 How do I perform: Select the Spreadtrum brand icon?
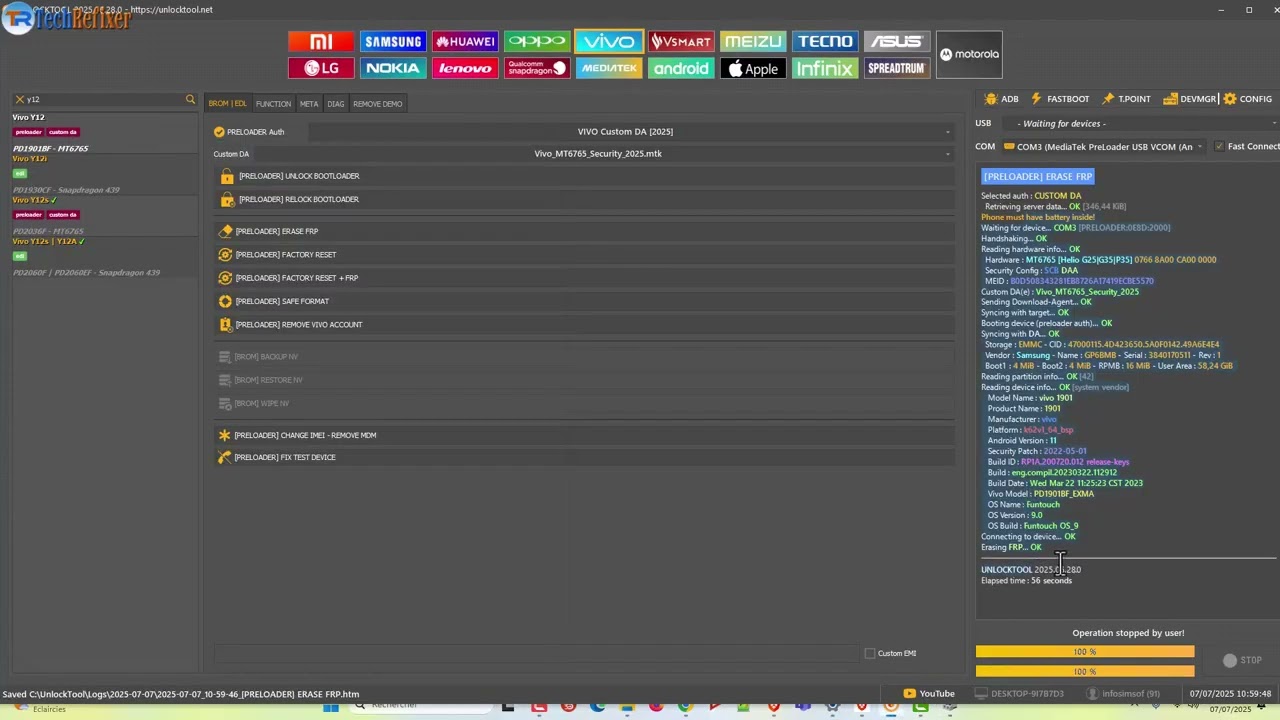coord(897,68)
